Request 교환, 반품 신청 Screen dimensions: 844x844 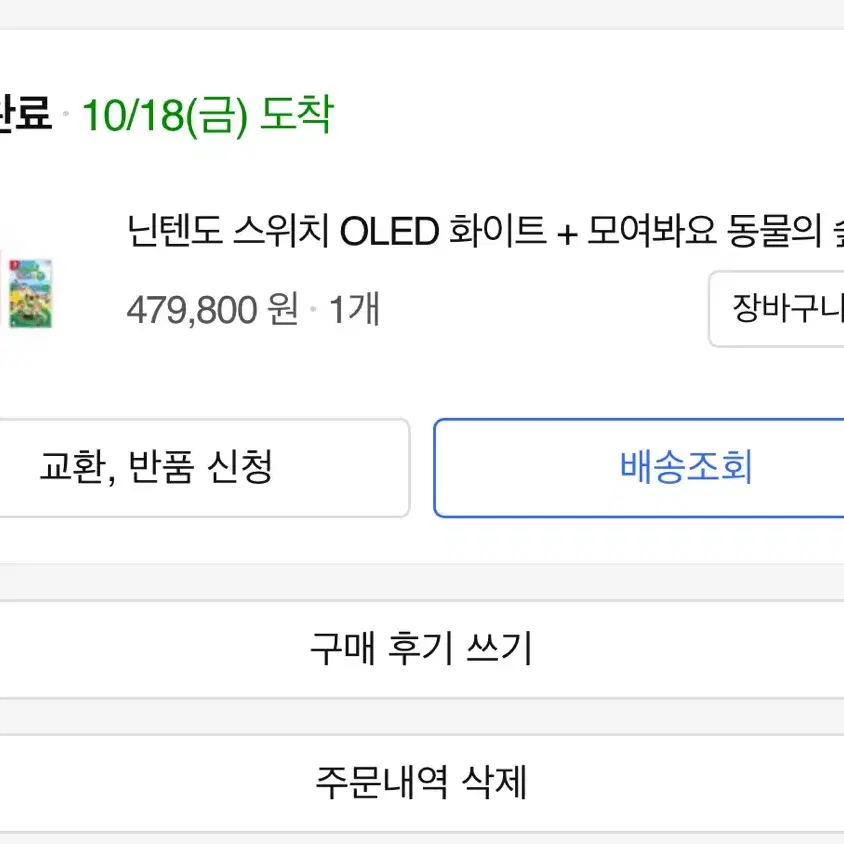point(205,468)
